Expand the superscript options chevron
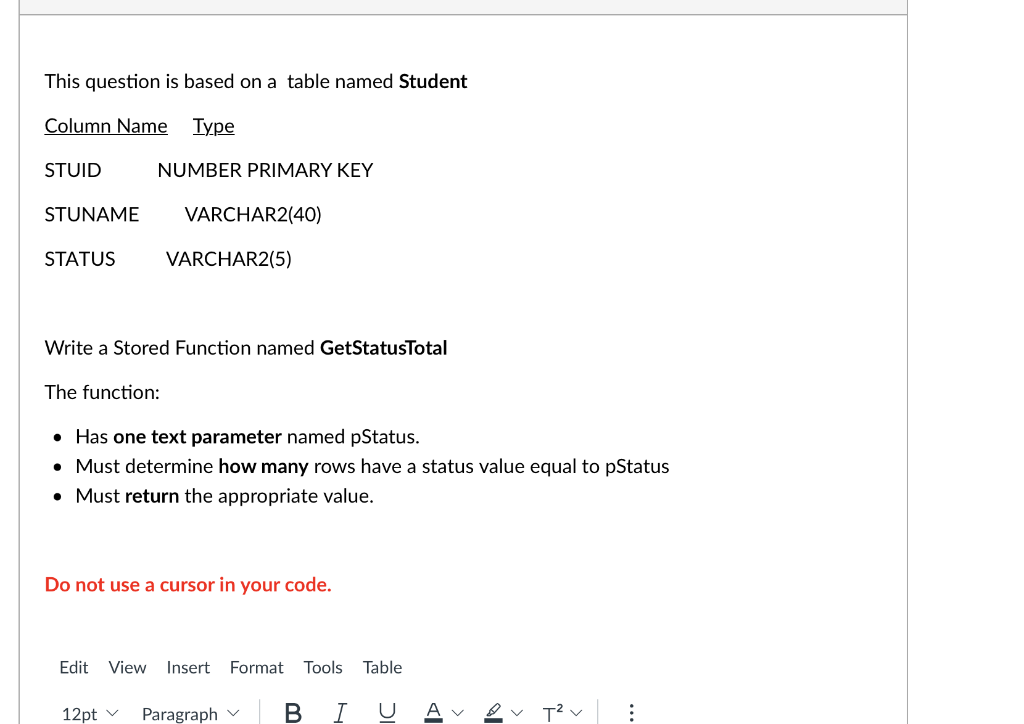The height and width of the screenshot is (724, 1024). pyautogui.click(x=577, y=713)
